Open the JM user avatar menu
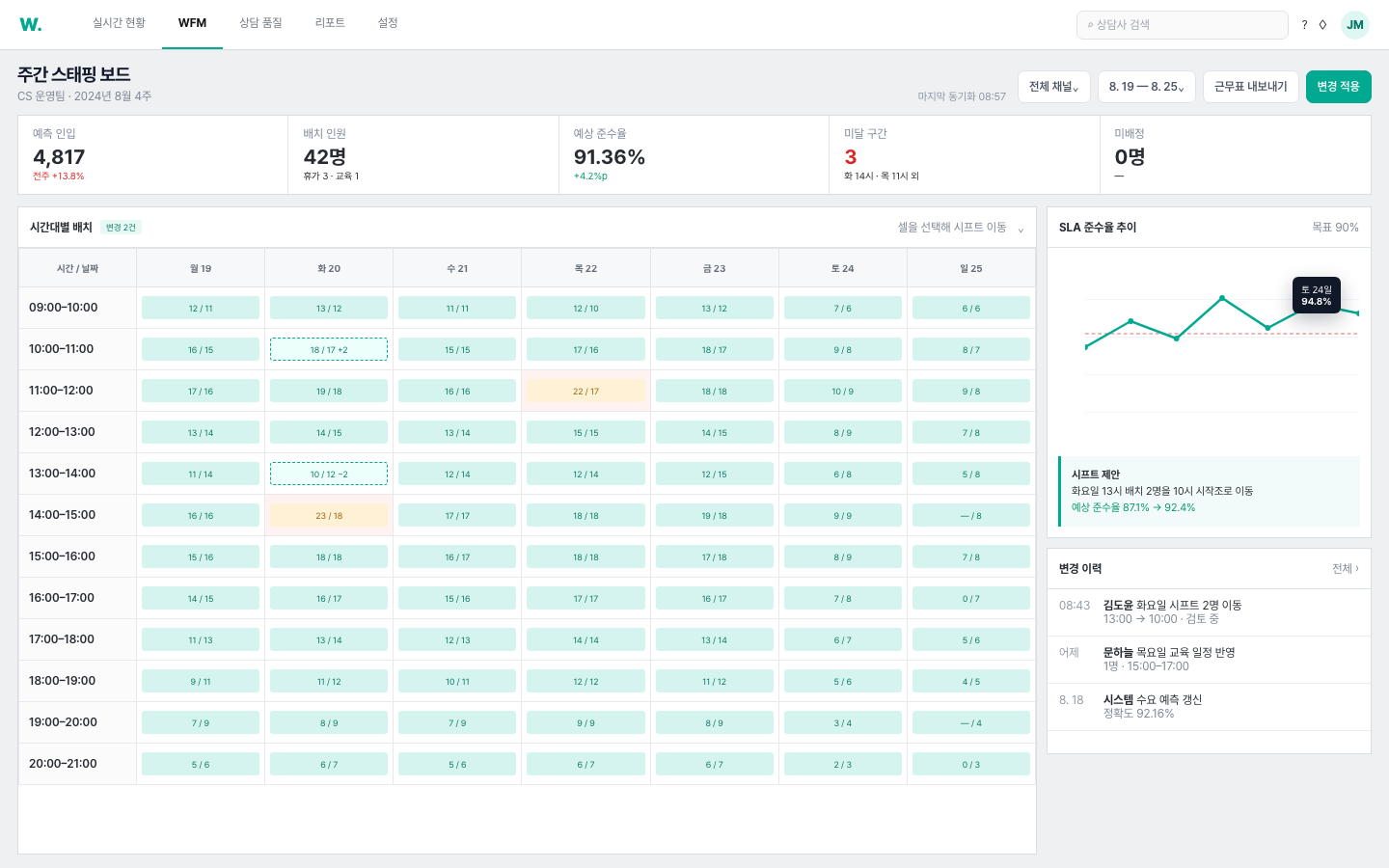Viewport: 1389px width, 868px height. 1355,25
